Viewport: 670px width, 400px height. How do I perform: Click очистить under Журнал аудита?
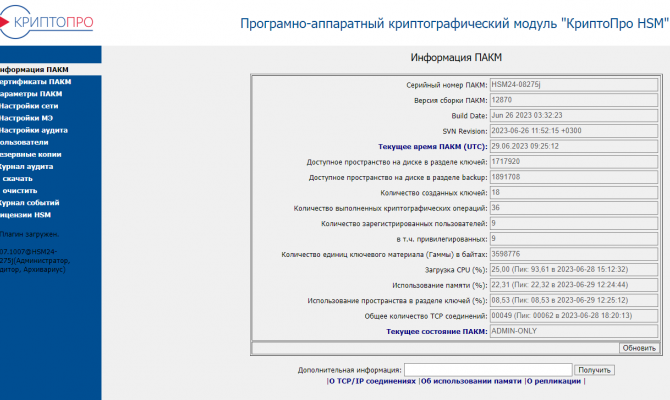pyautogui.click(x=20, y=191)
